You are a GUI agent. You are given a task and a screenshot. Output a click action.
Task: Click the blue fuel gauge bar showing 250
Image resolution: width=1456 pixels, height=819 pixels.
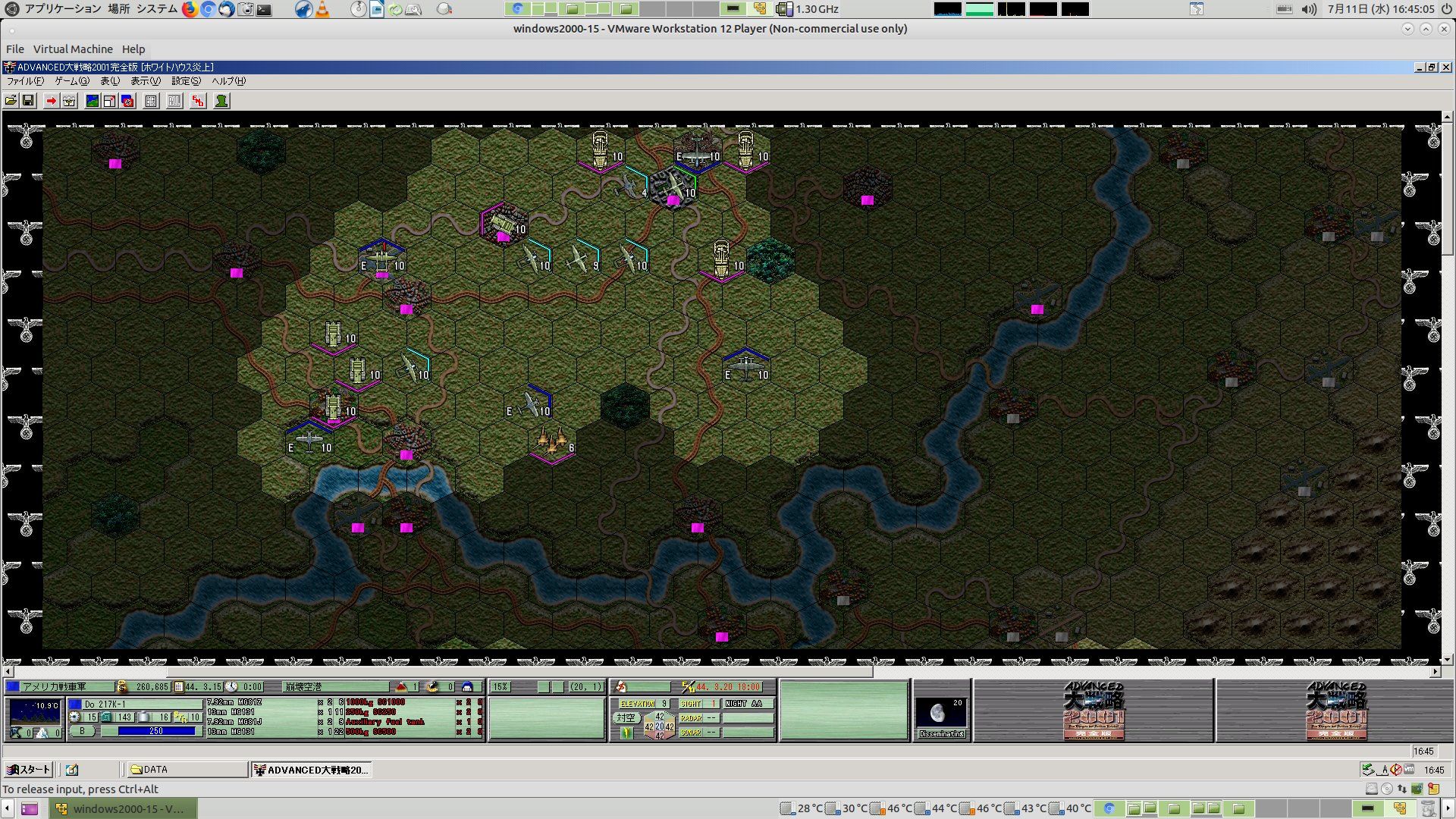155,731
